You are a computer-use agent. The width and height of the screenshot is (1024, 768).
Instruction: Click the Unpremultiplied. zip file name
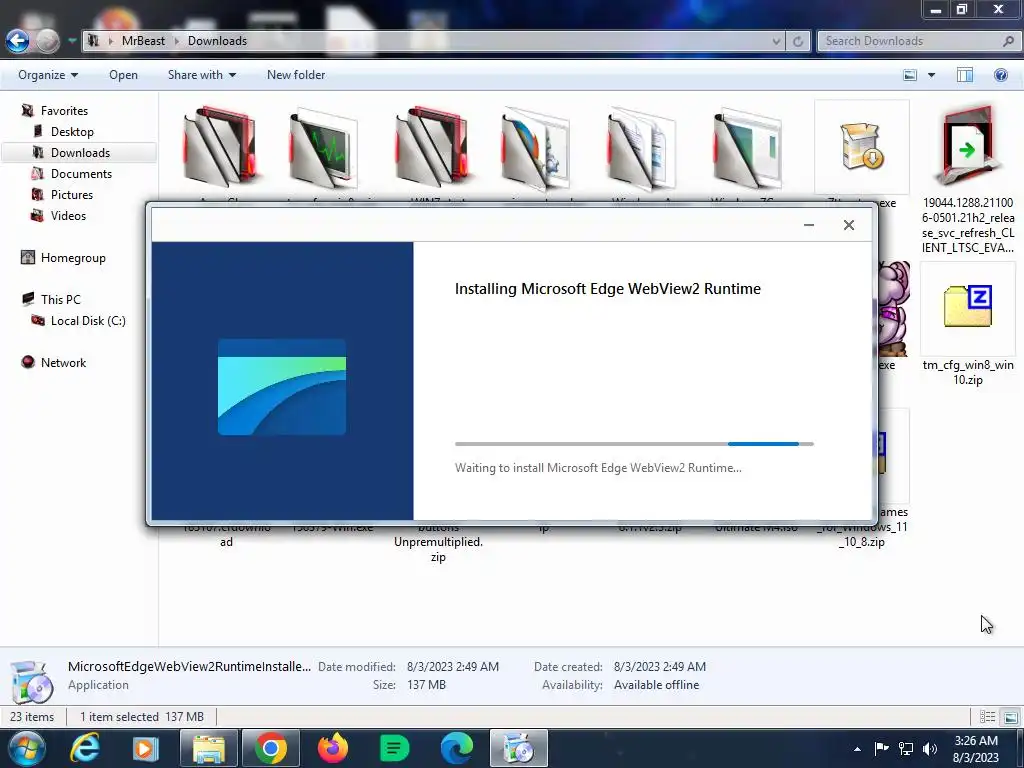click(x=438, y=549)
